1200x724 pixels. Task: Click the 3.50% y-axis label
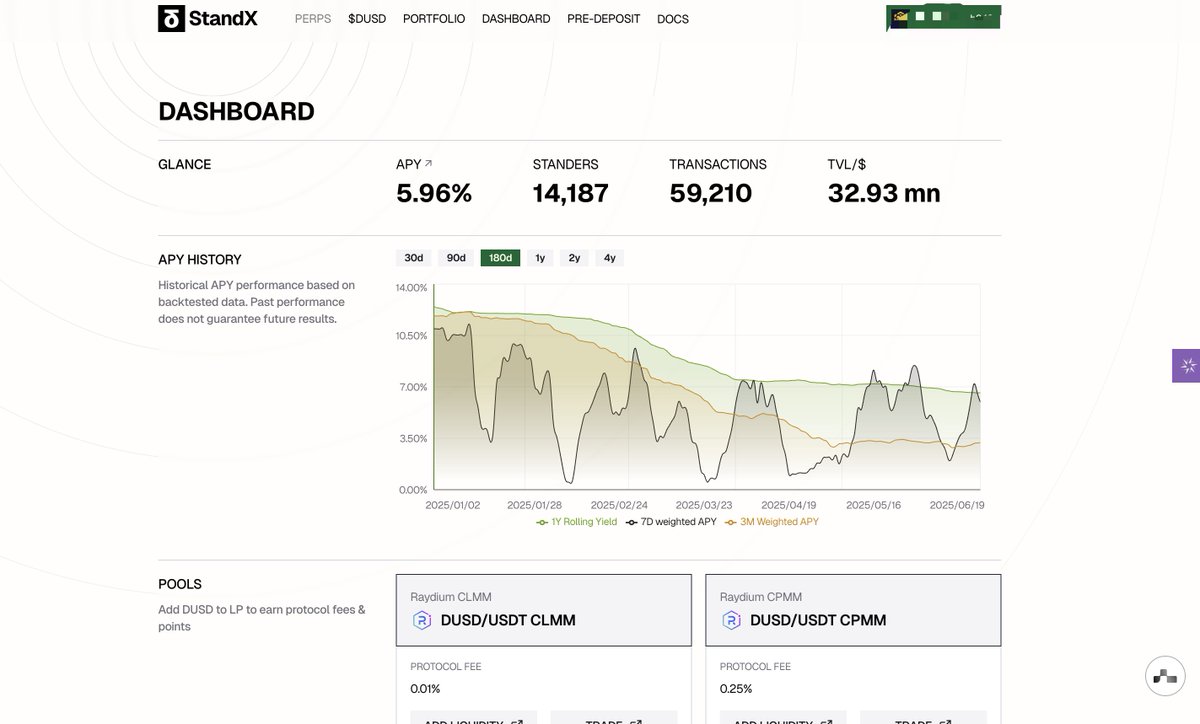point(414,438)
